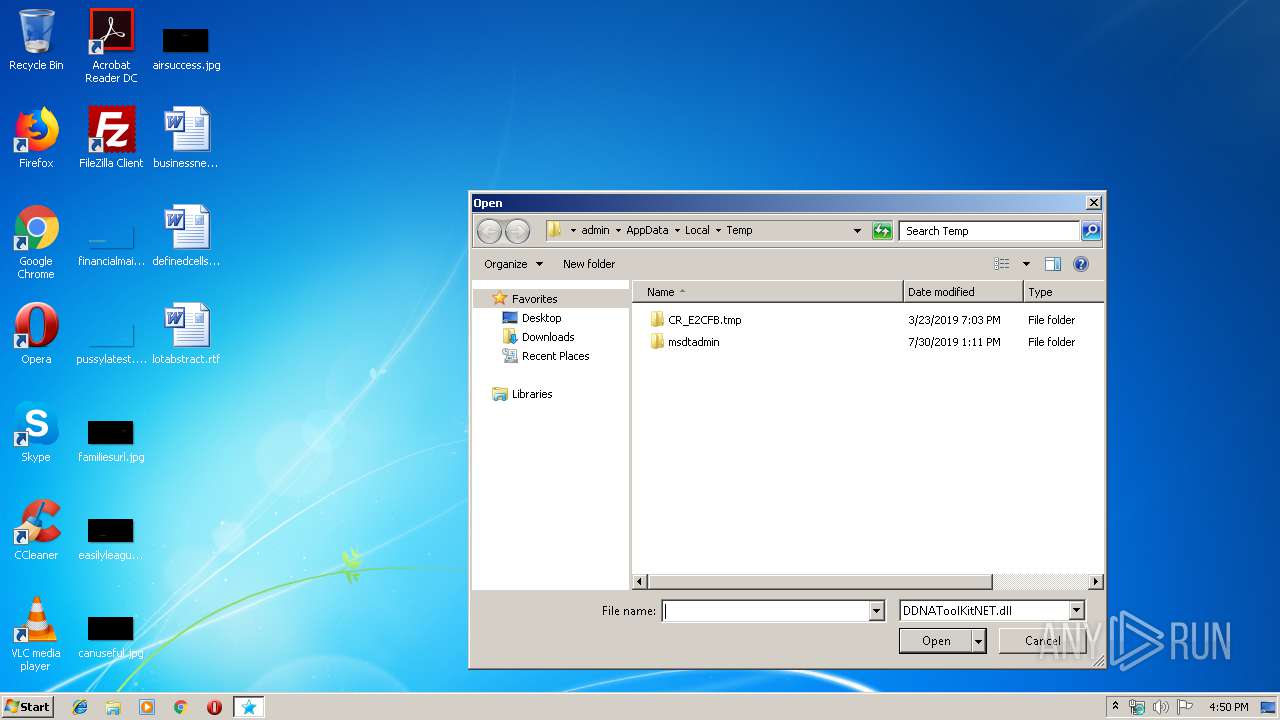
Task: Change view with the views icon
Action: point(1002,264)
